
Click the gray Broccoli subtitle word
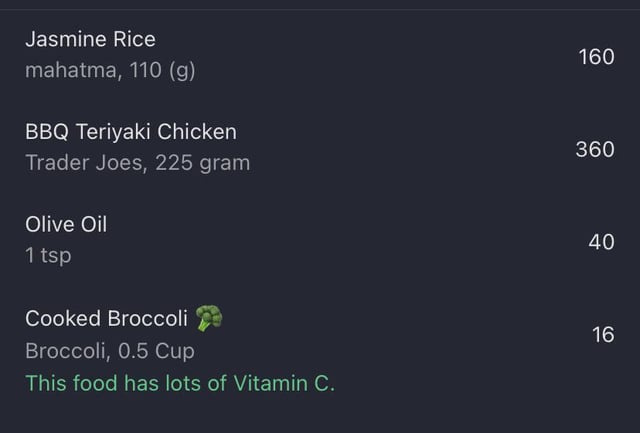click(68, 351)
